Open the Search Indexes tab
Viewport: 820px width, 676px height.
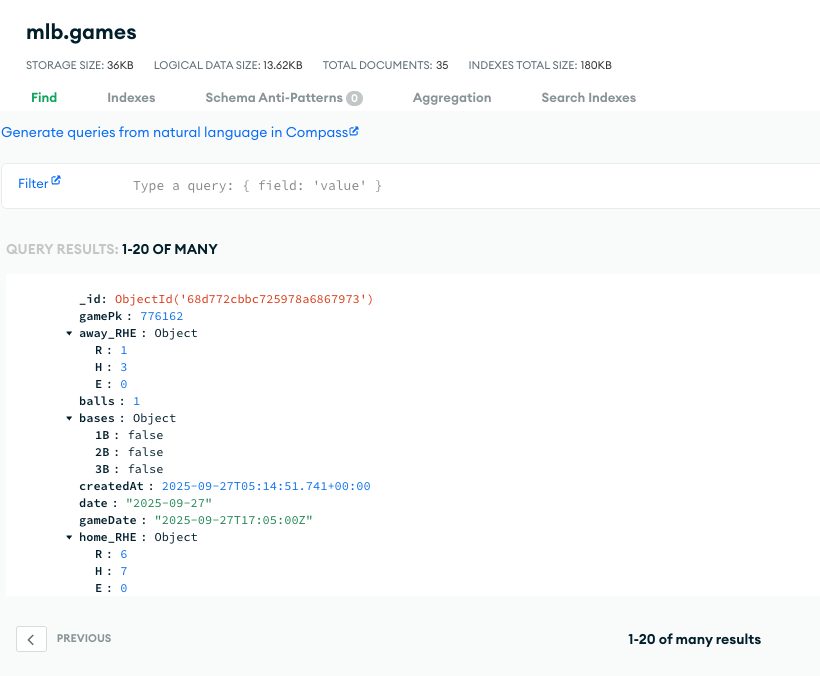coord(588,98)
